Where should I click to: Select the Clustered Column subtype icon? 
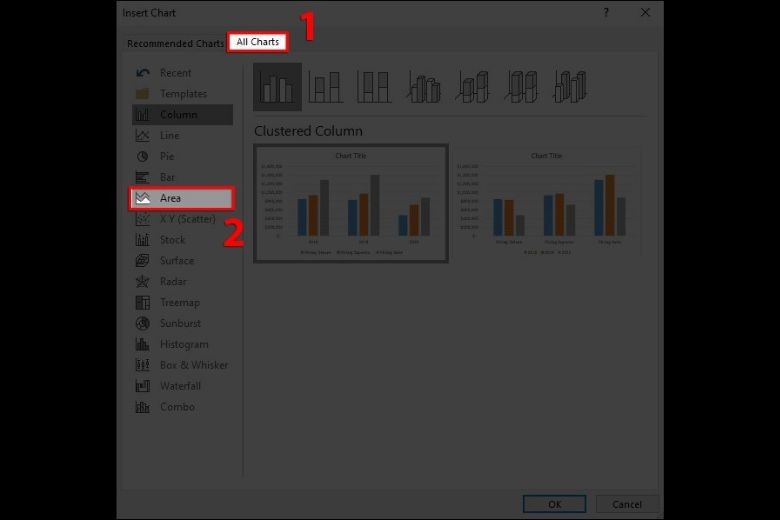click(x=277, y=87)
